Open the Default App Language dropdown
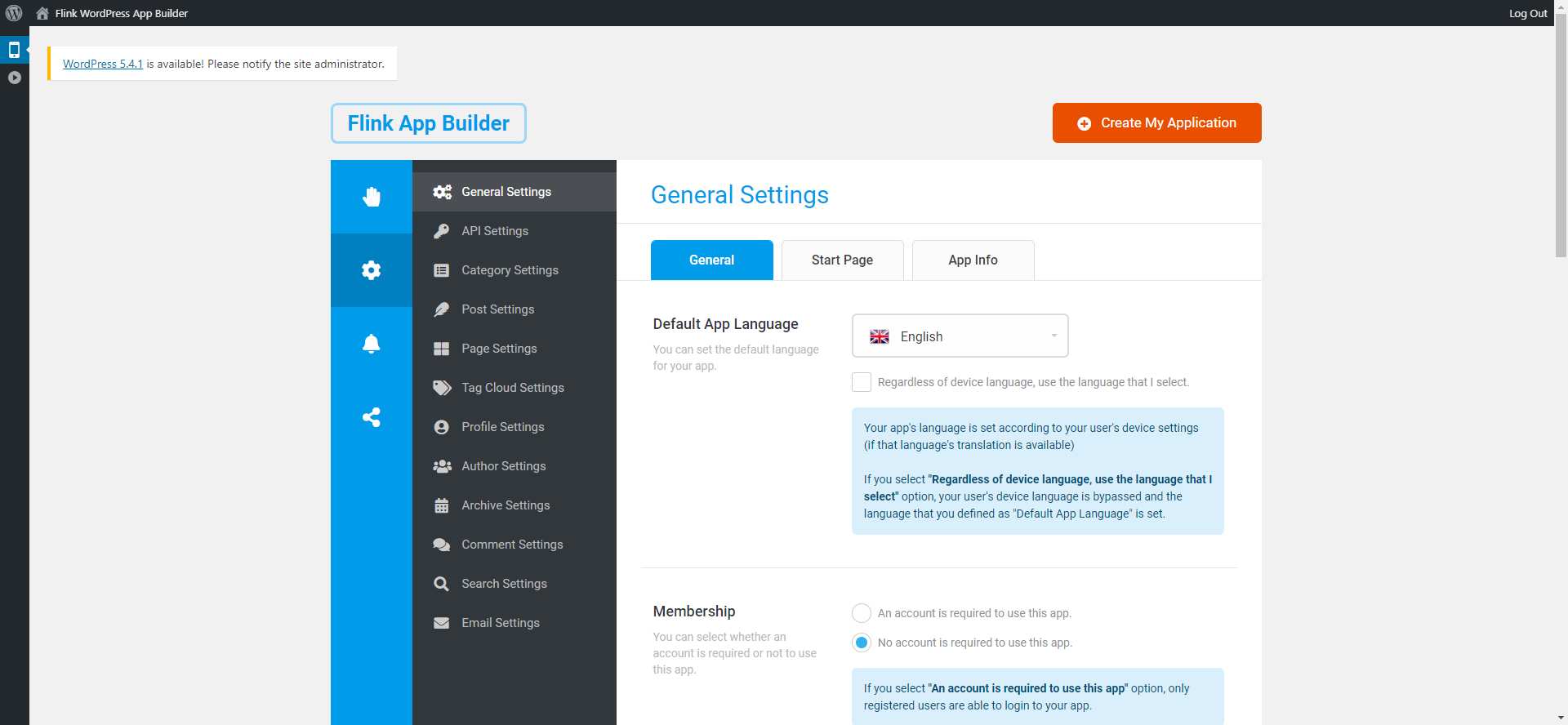Image resolution: width=1568 pixels, height=725 pixels. point(960,336)
